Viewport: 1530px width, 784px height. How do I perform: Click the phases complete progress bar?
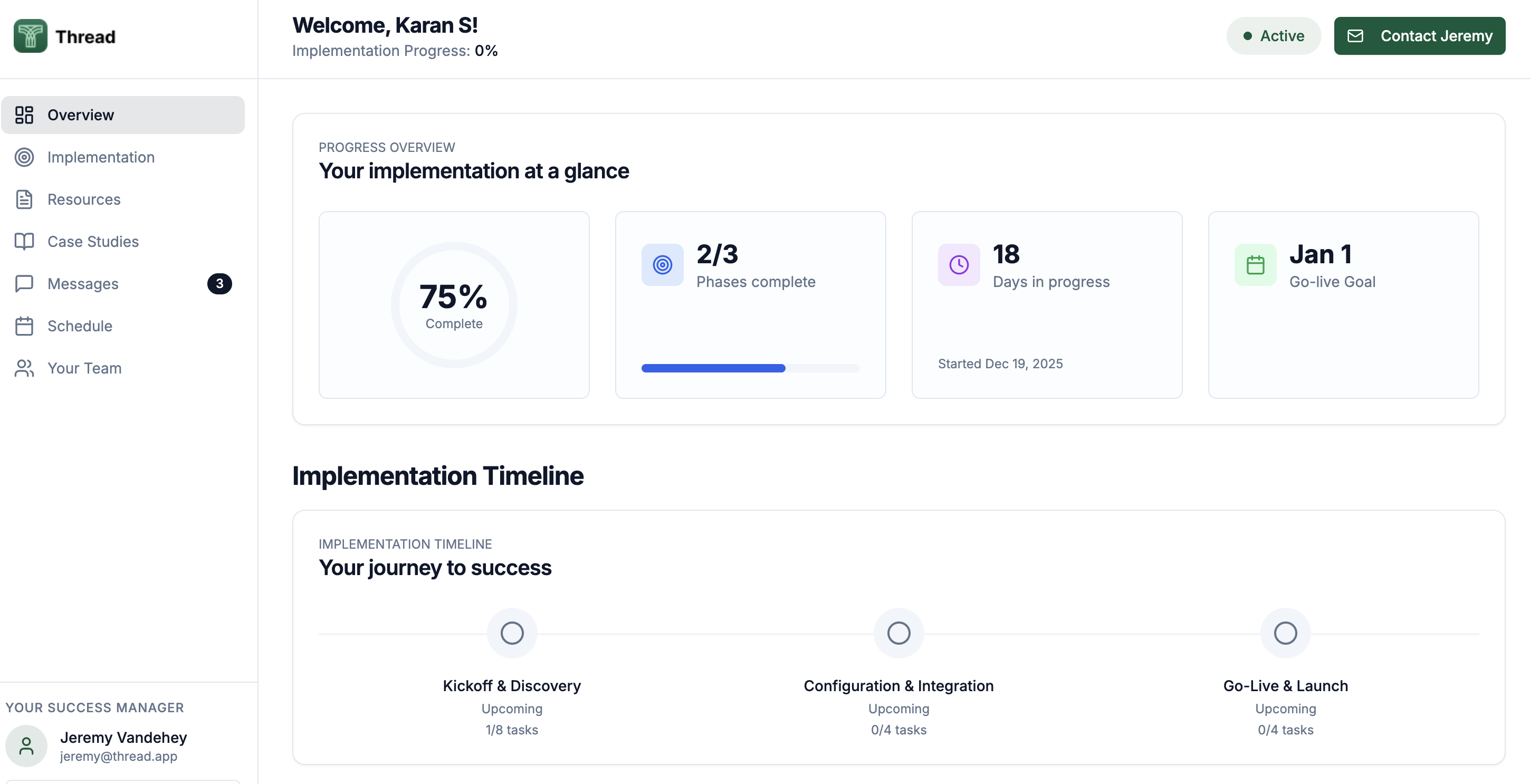[750, 368]
